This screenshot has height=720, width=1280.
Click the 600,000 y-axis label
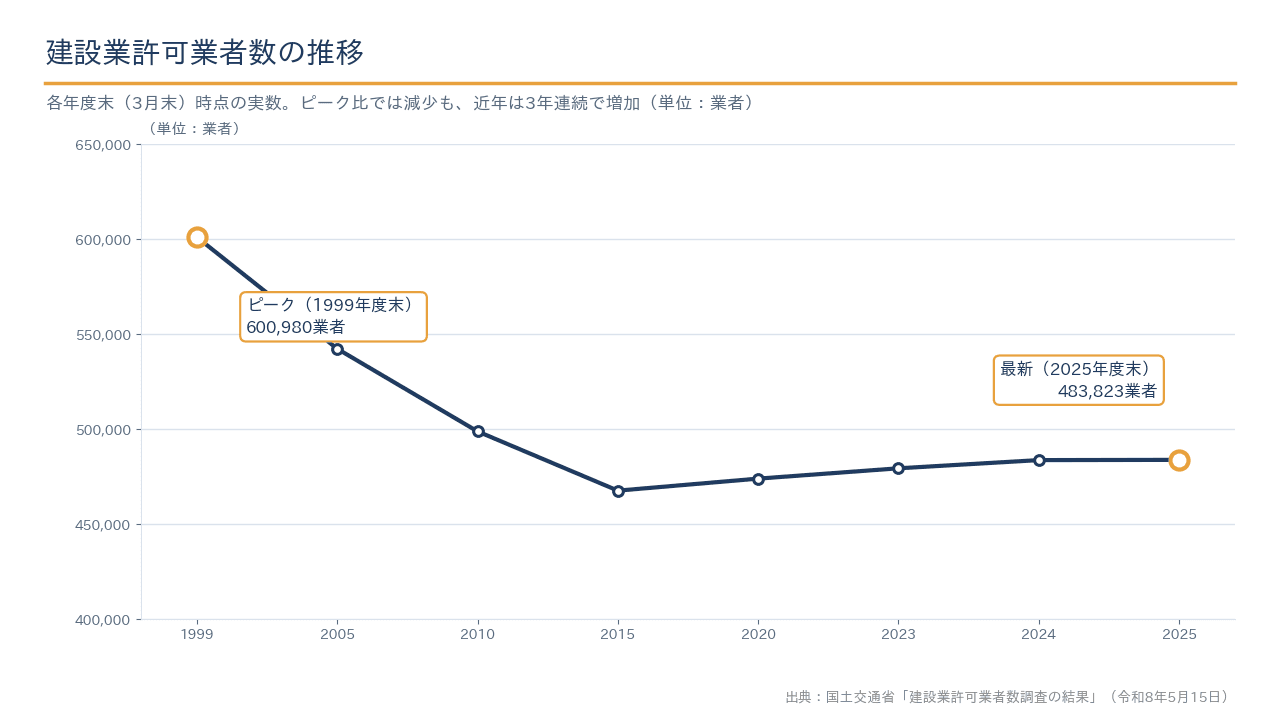pyautogui.click(x=104, y=240)
